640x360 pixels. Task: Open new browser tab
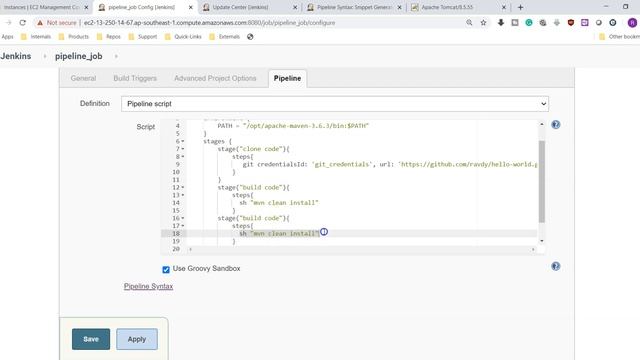pos(520,7)
